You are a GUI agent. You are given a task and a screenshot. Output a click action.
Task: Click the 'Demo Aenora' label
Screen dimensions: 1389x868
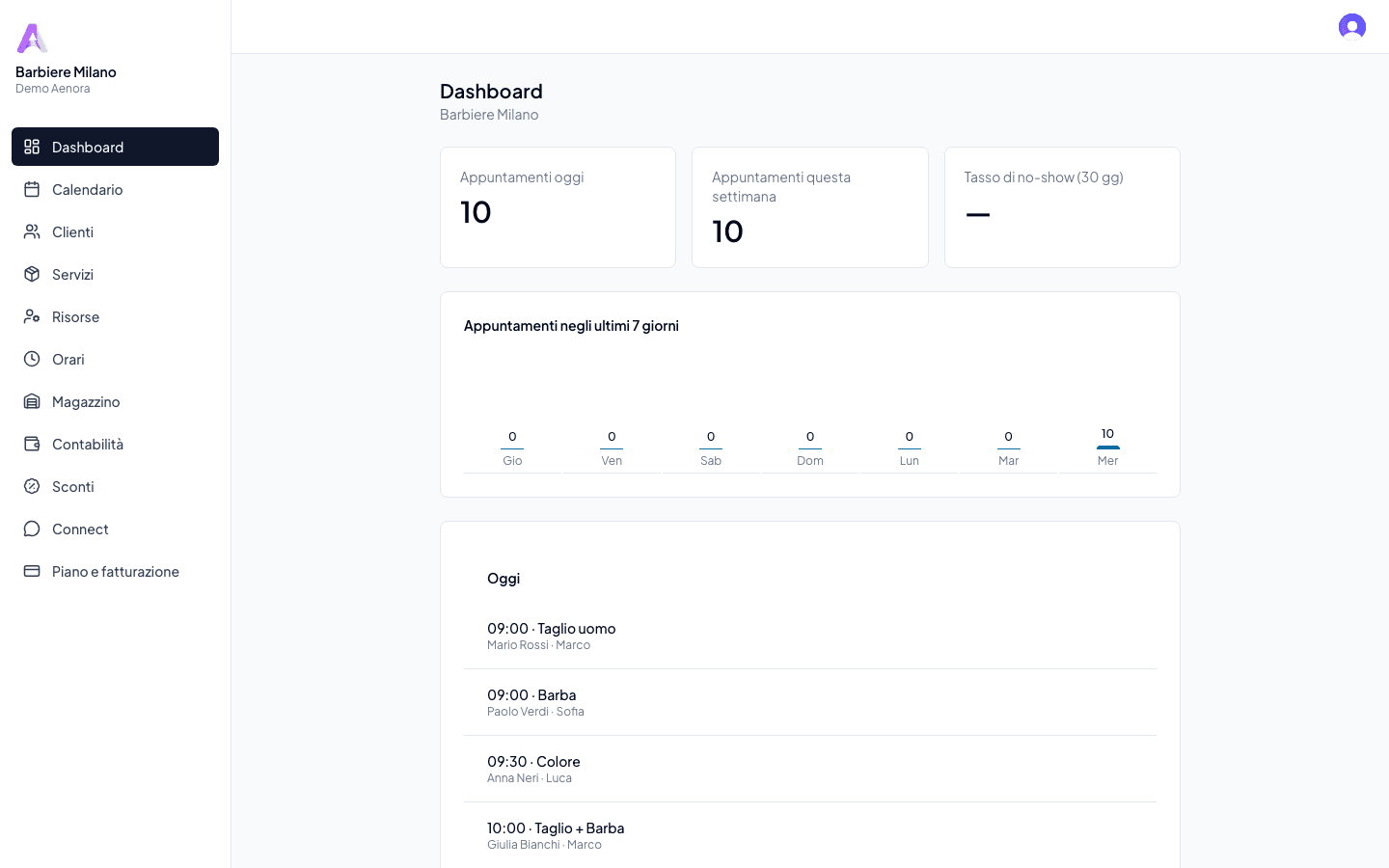point(53,89)
